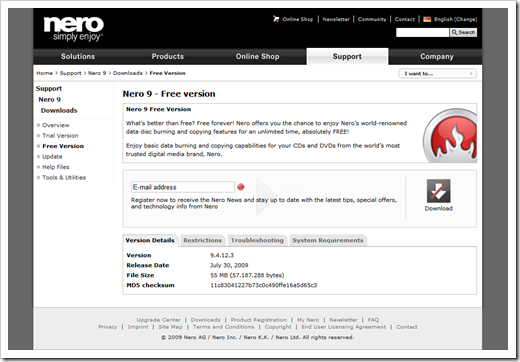Click the Search button
Screen dimensions: 520x362
pyautogui.click(x=463, y=32)
